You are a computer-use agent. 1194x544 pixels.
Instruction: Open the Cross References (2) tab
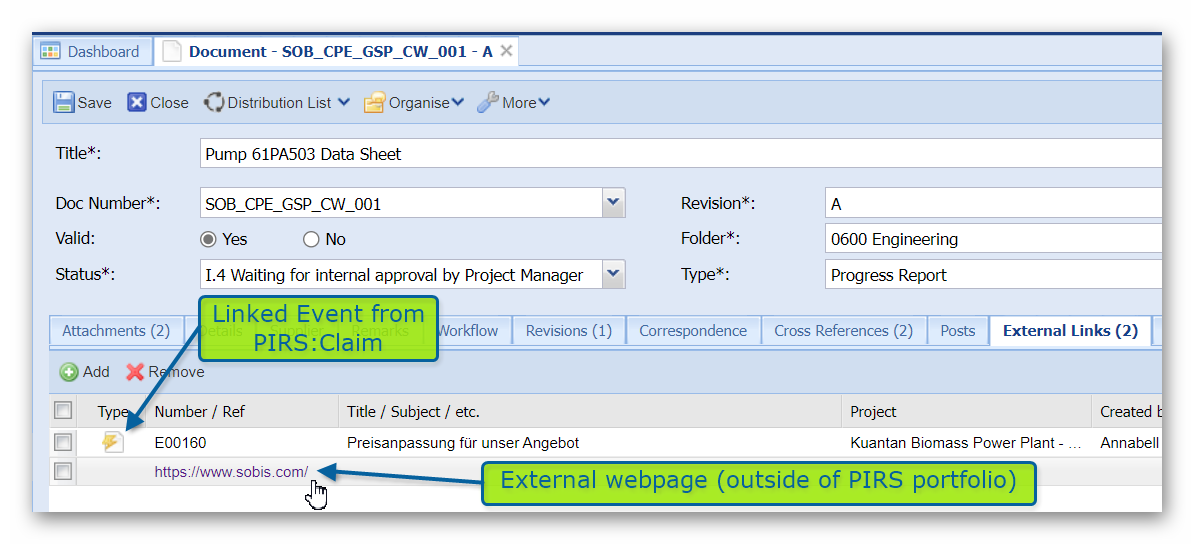(842, 331)
